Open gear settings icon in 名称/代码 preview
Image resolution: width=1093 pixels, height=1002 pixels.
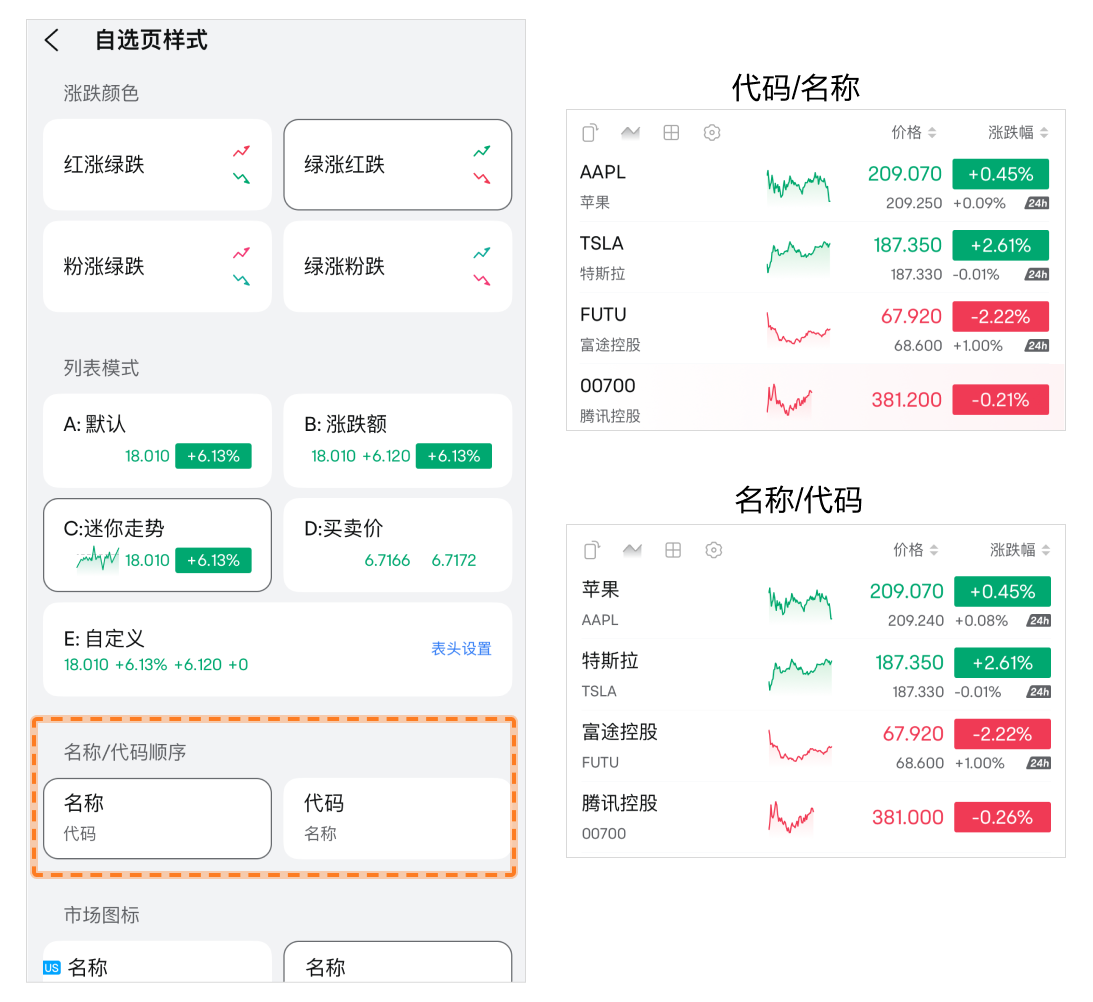pos(713,550)
